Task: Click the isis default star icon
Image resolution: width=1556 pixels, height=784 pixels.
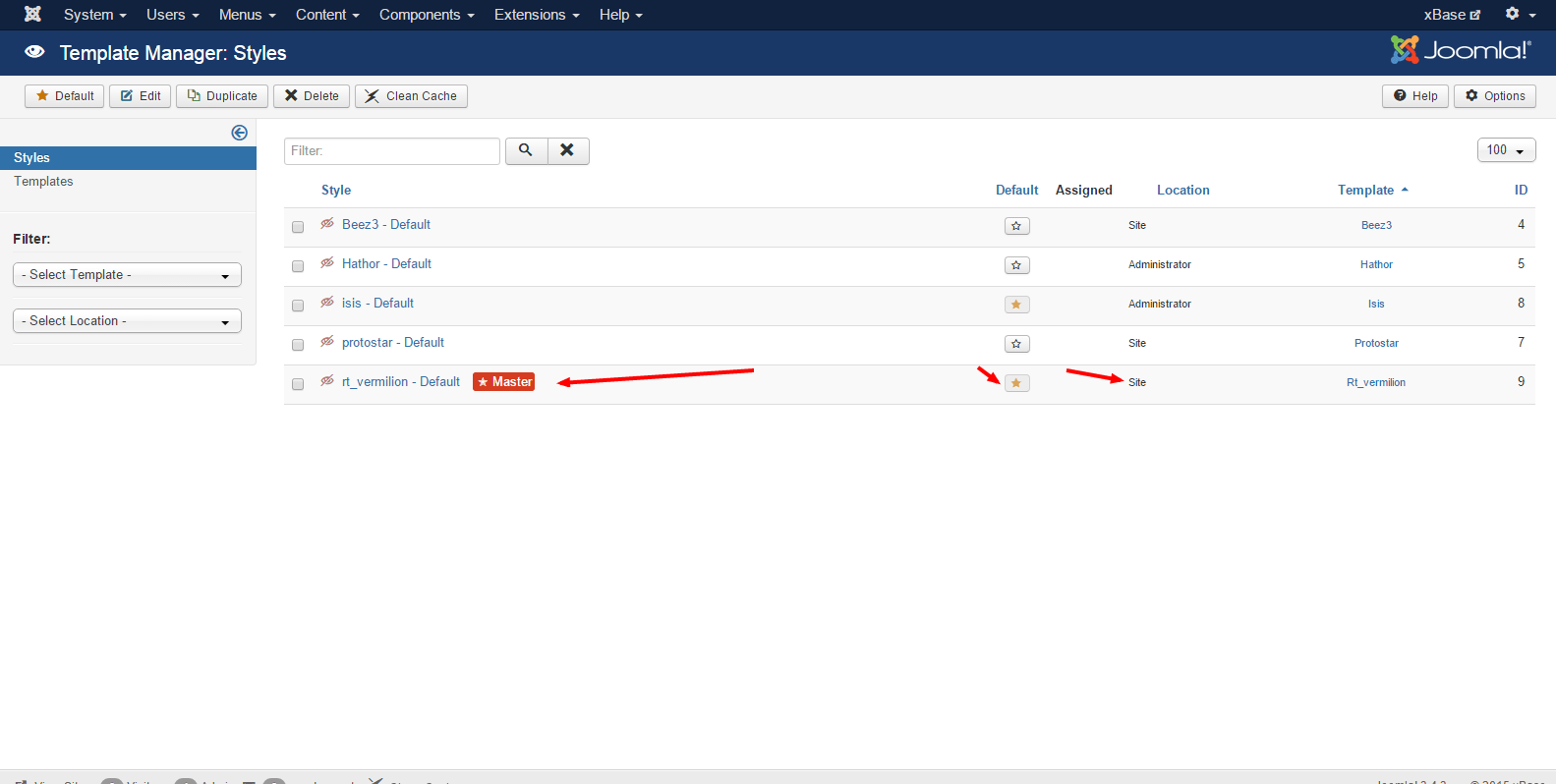Action: [1016, 305]
